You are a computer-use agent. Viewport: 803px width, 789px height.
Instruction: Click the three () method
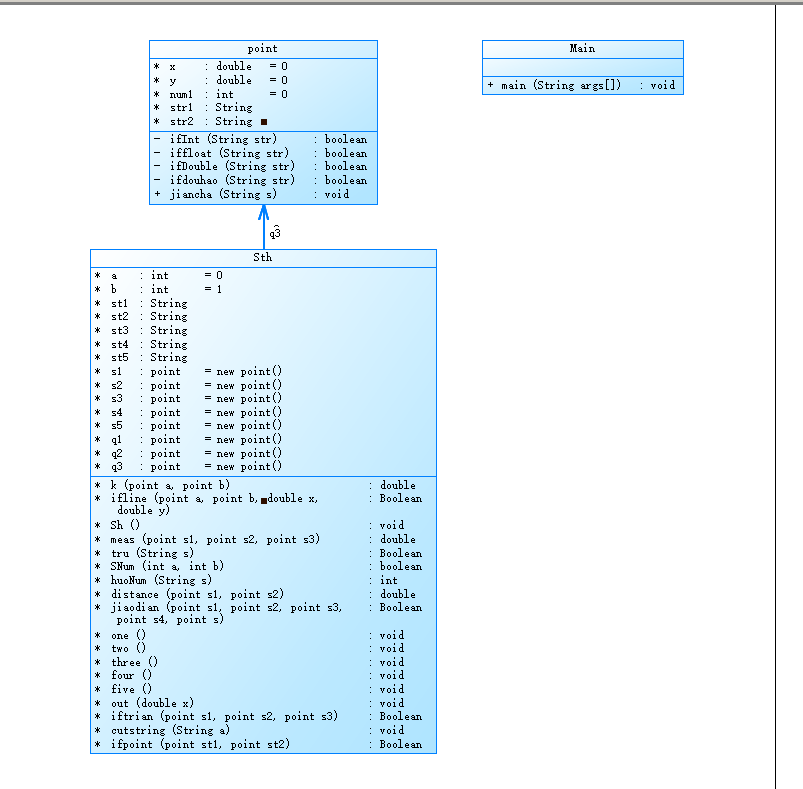pos(249,663)
